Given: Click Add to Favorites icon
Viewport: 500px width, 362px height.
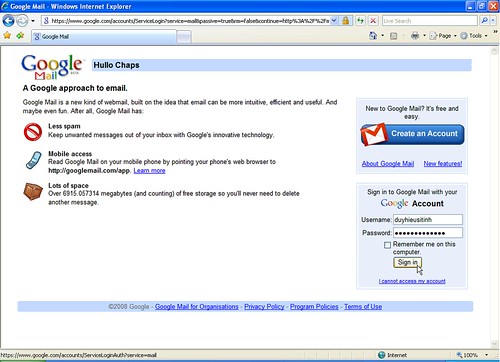Looking at the screenshot, I should pyautogui.click(x=20, y=35).
